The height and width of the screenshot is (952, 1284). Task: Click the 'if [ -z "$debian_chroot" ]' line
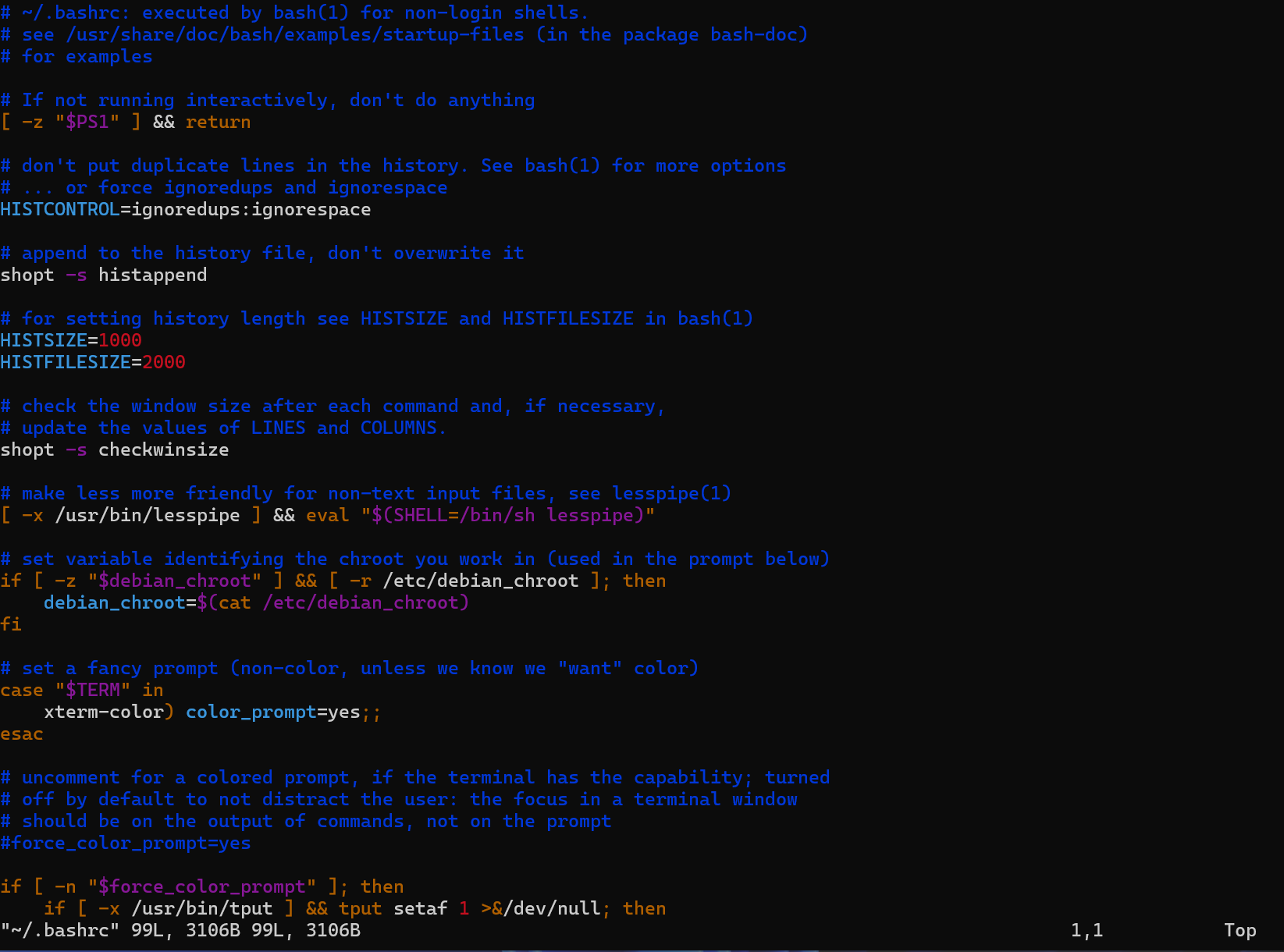click(x=333, y=581)
